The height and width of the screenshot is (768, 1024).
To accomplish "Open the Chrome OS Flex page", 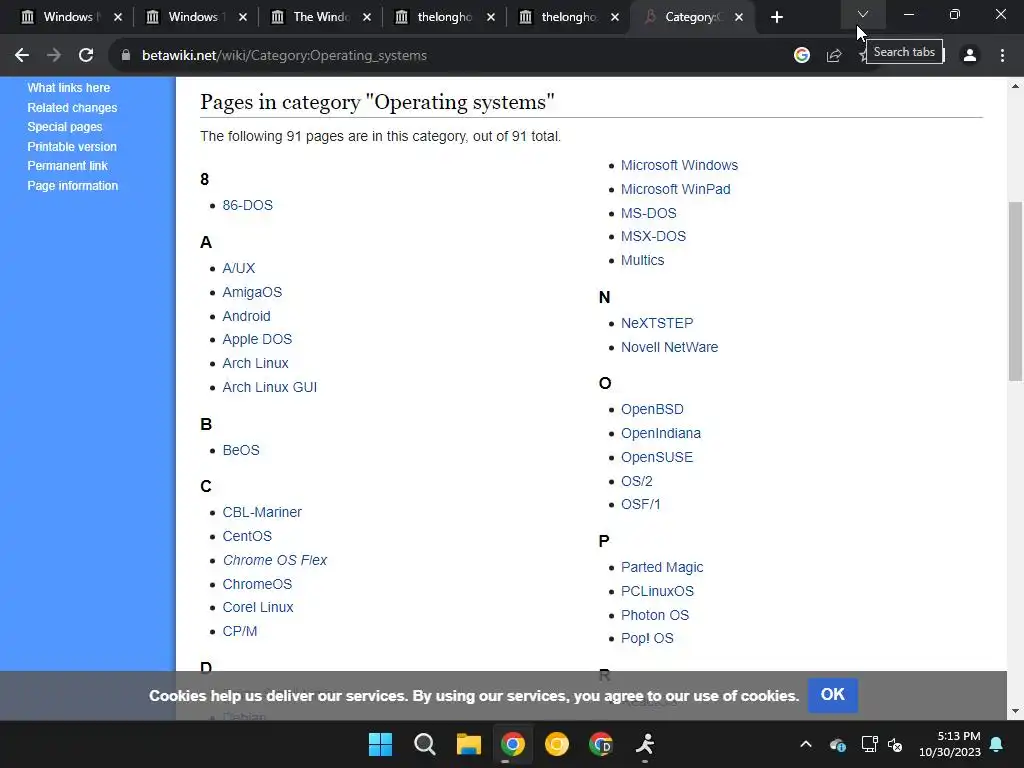I will 275,560.
